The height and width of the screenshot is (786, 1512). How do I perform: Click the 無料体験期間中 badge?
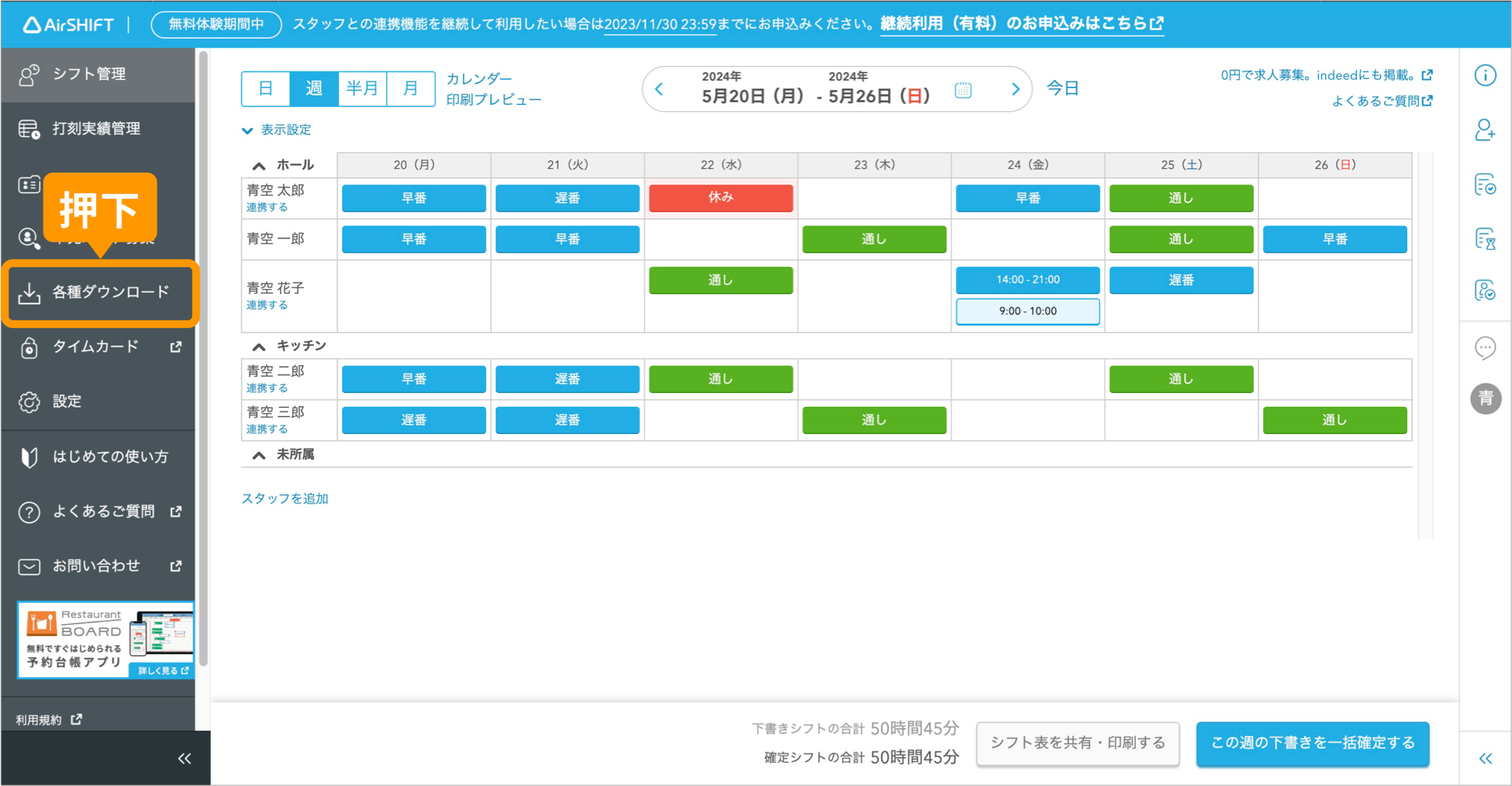tap(216, 24)
